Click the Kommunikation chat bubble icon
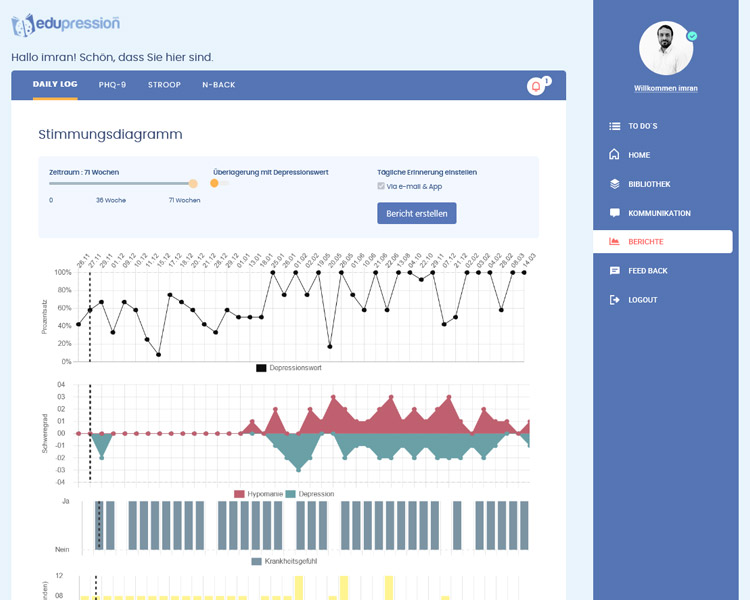Viewport: 750px width, 600px height. pyautogui.click(x=614, y=213)
